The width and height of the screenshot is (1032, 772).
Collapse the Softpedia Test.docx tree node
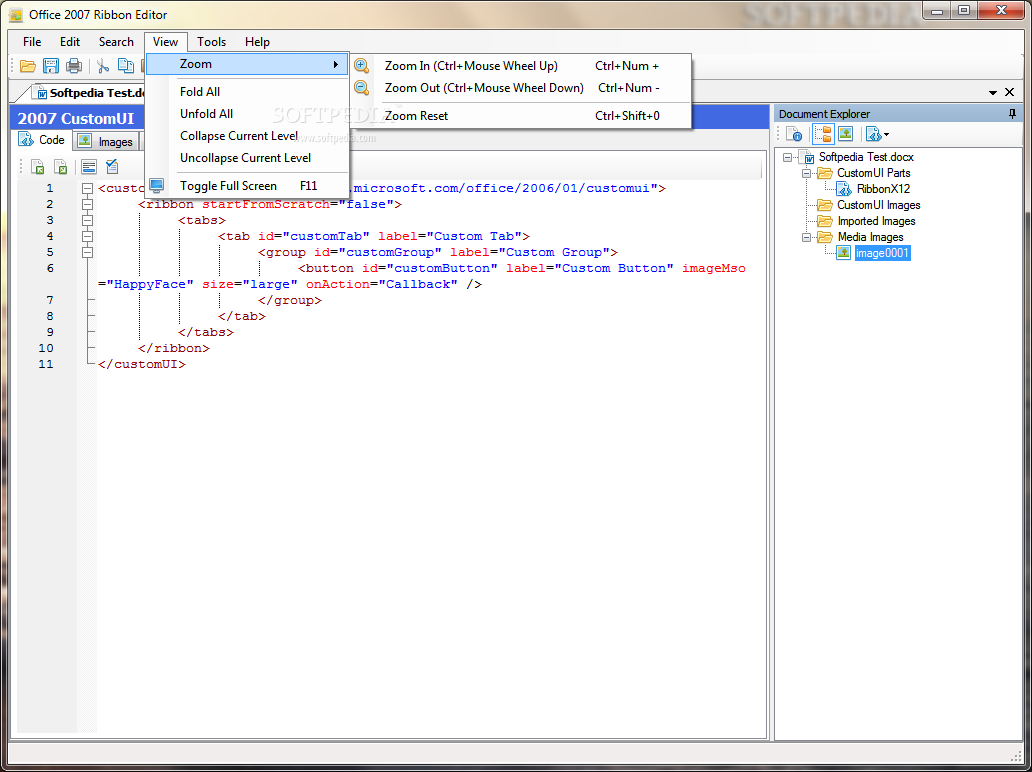pos(788,157)
